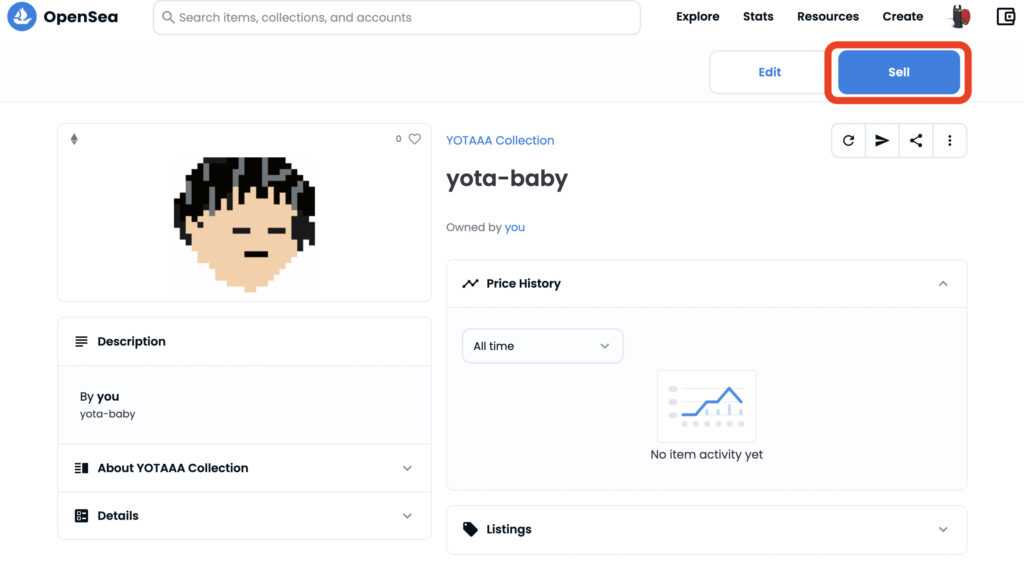Open the three-dot more options menu
This screenshot has width=1024, height=569.
tap(949, 141)
